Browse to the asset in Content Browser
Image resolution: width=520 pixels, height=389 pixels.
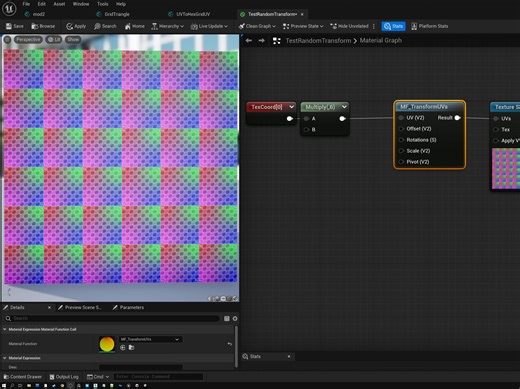pos(43,26)
